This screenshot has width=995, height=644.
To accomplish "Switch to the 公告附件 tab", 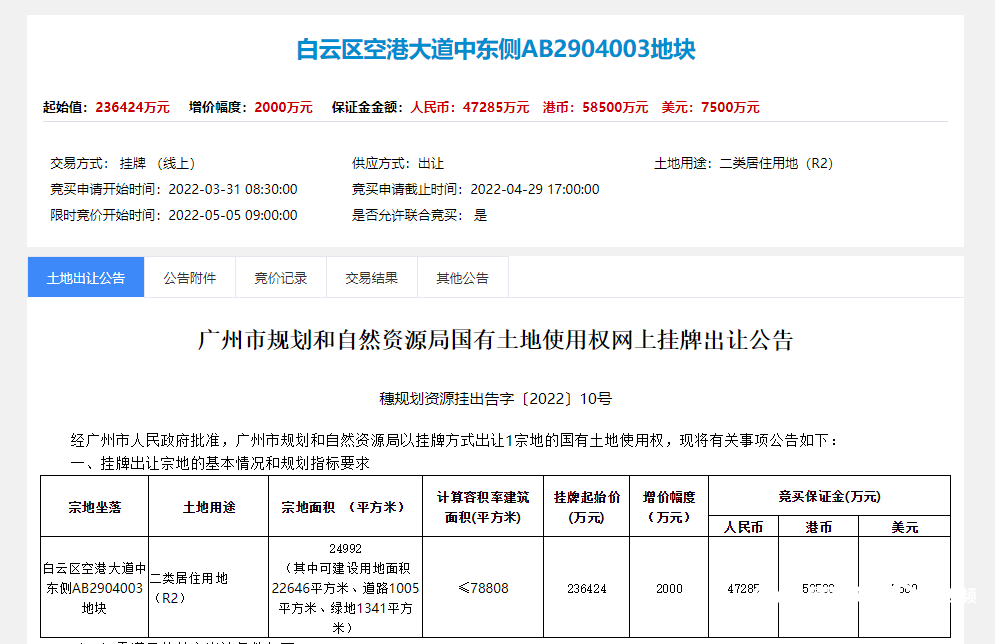I will [190, 277].
